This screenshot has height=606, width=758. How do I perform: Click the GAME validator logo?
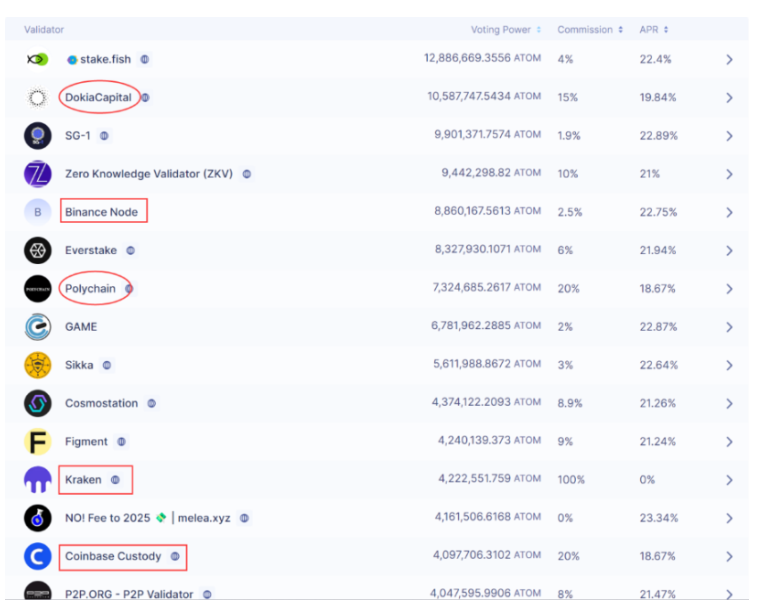[38, 327]
